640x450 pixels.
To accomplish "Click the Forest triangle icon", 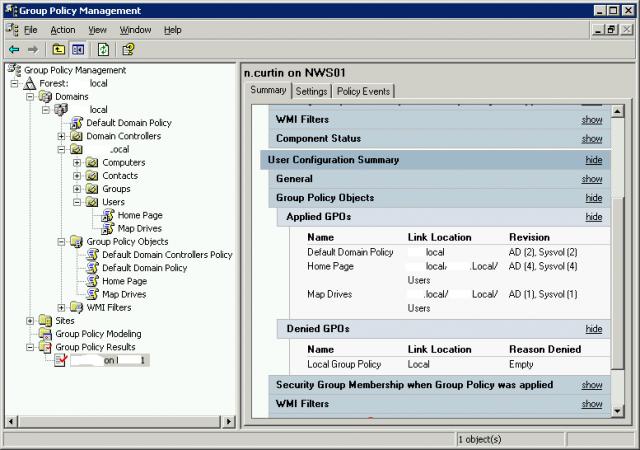I will point(29,83).
